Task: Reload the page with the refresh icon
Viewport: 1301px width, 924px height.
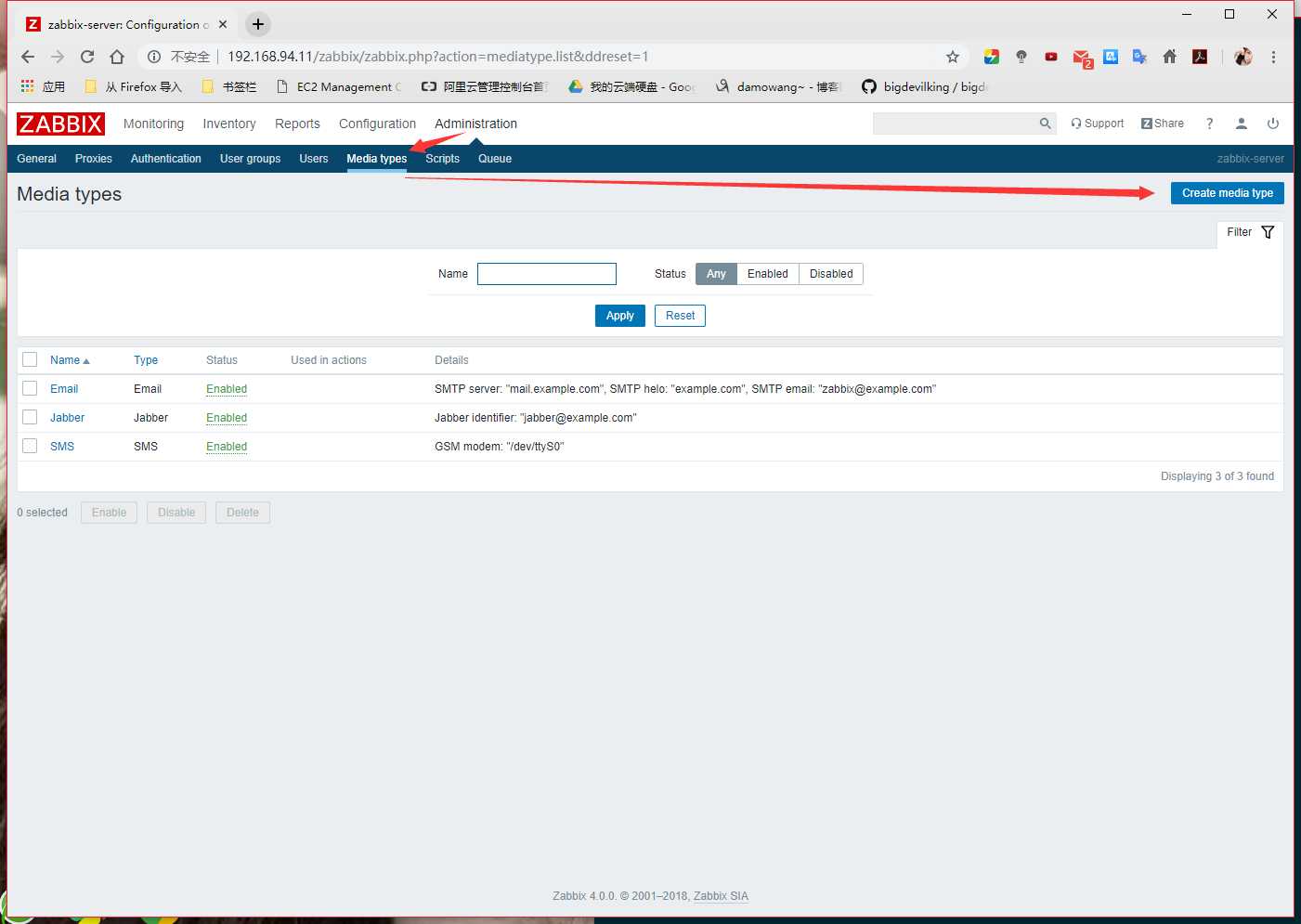Action: click(87, 57)
